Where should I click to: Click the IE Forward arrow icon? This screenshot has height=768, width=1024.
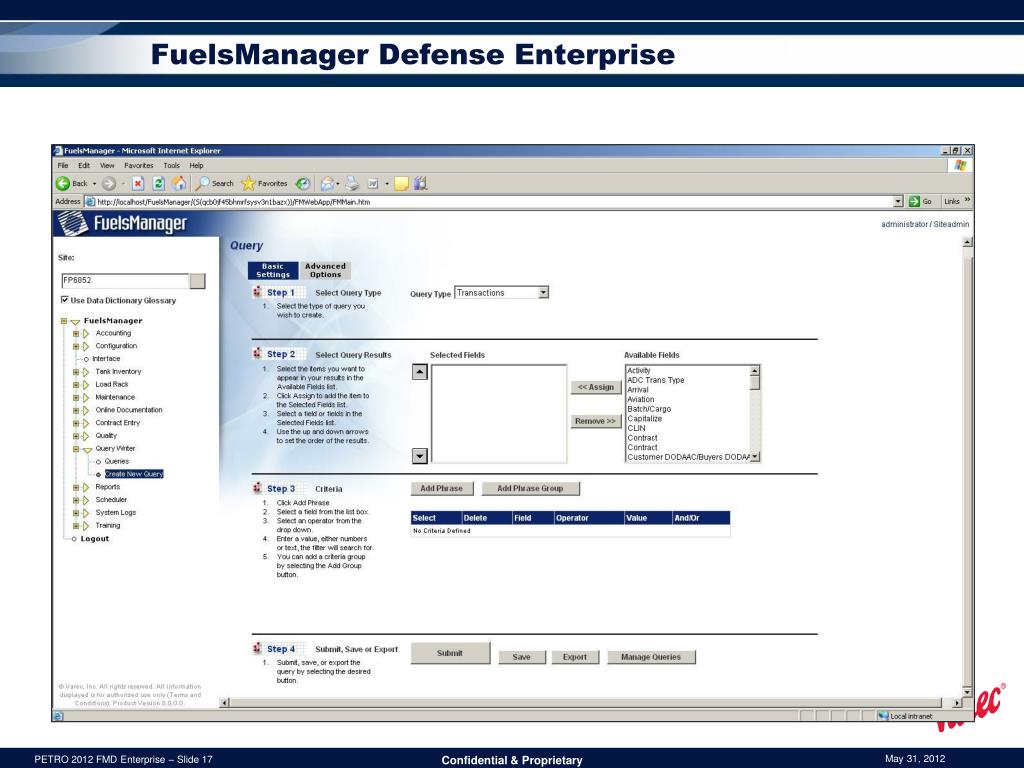click(x=108, y=184)
